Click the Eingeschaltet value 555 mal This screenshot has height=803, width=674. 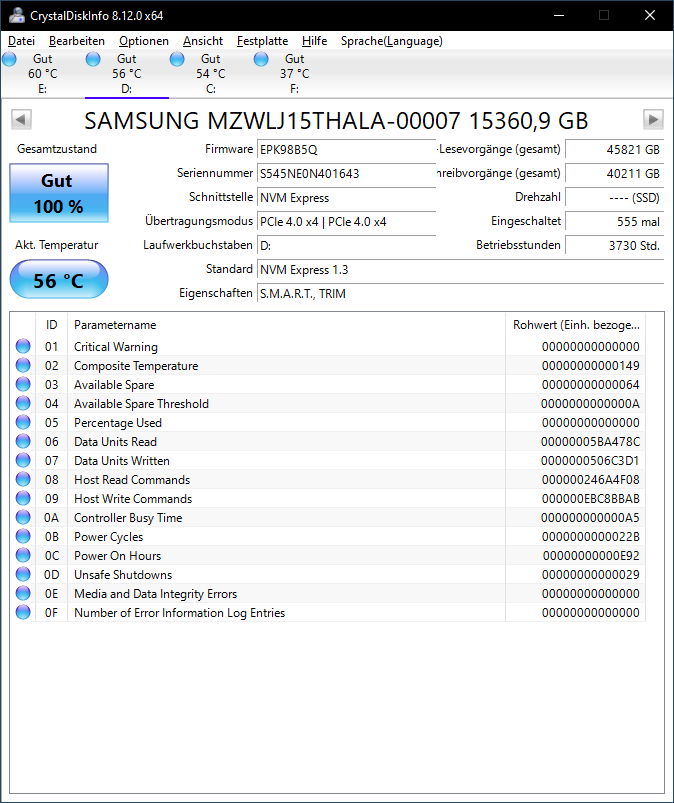[x=614, y=222]
